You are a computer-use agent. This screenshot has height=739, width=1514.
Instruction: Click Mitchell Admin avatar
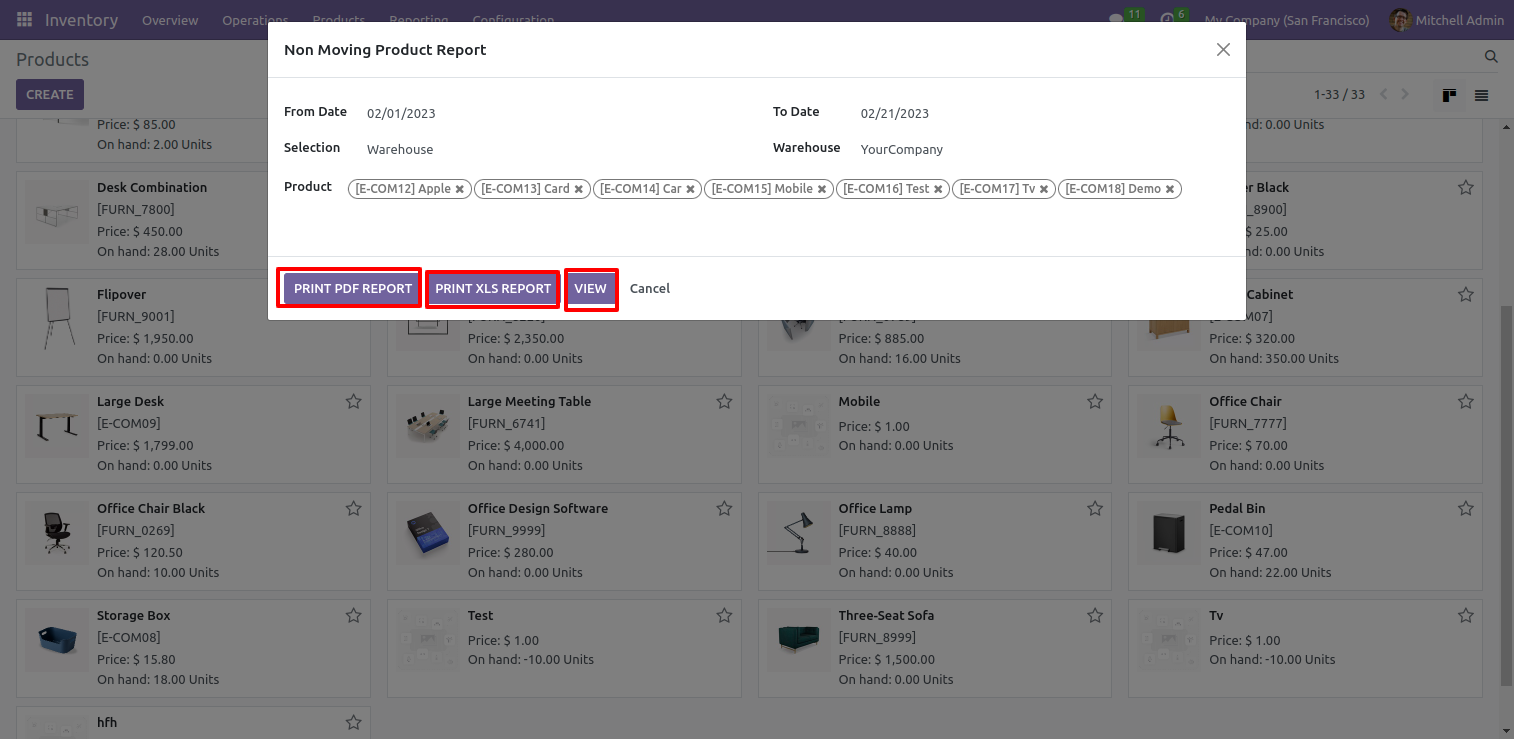pyautogui.click(x=1401, y=20)
